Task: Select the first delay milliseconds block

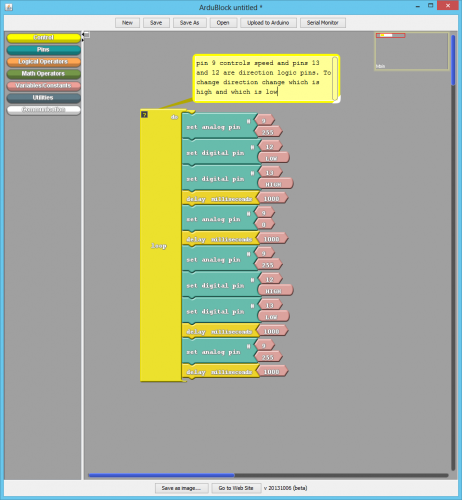Action: pos(220,199)
